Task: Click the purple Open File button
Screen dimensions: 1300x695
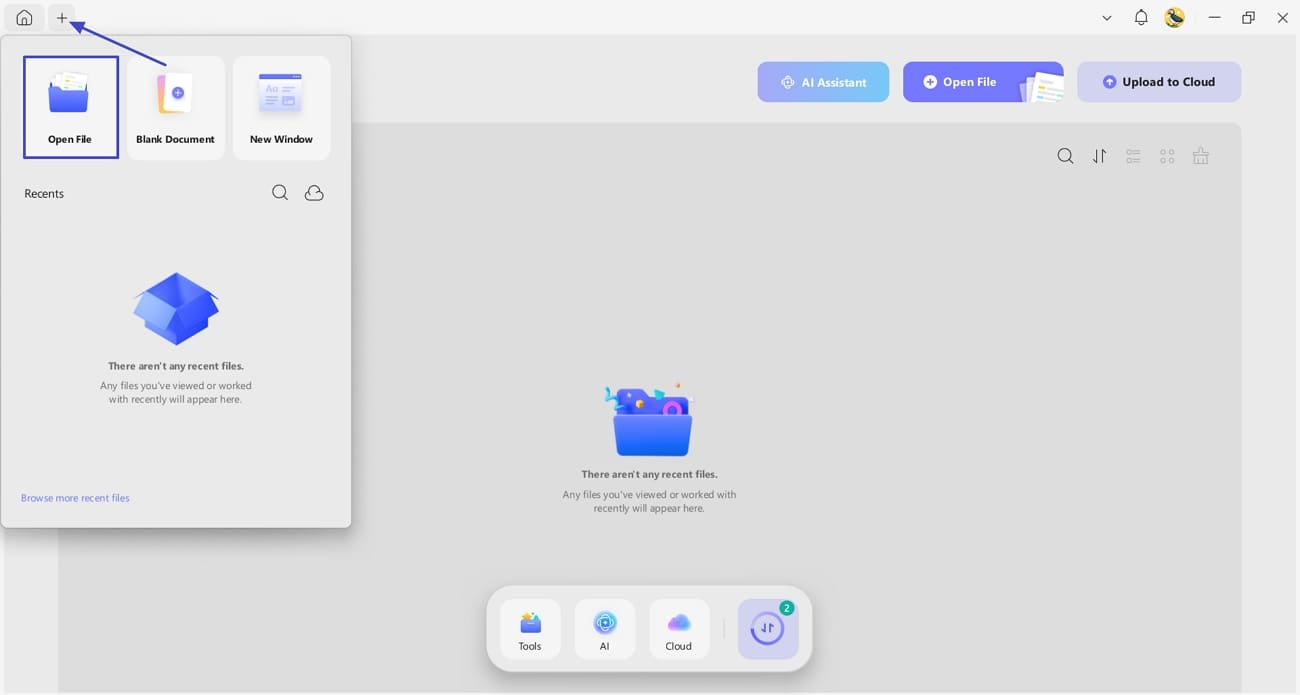Action: 983,82
